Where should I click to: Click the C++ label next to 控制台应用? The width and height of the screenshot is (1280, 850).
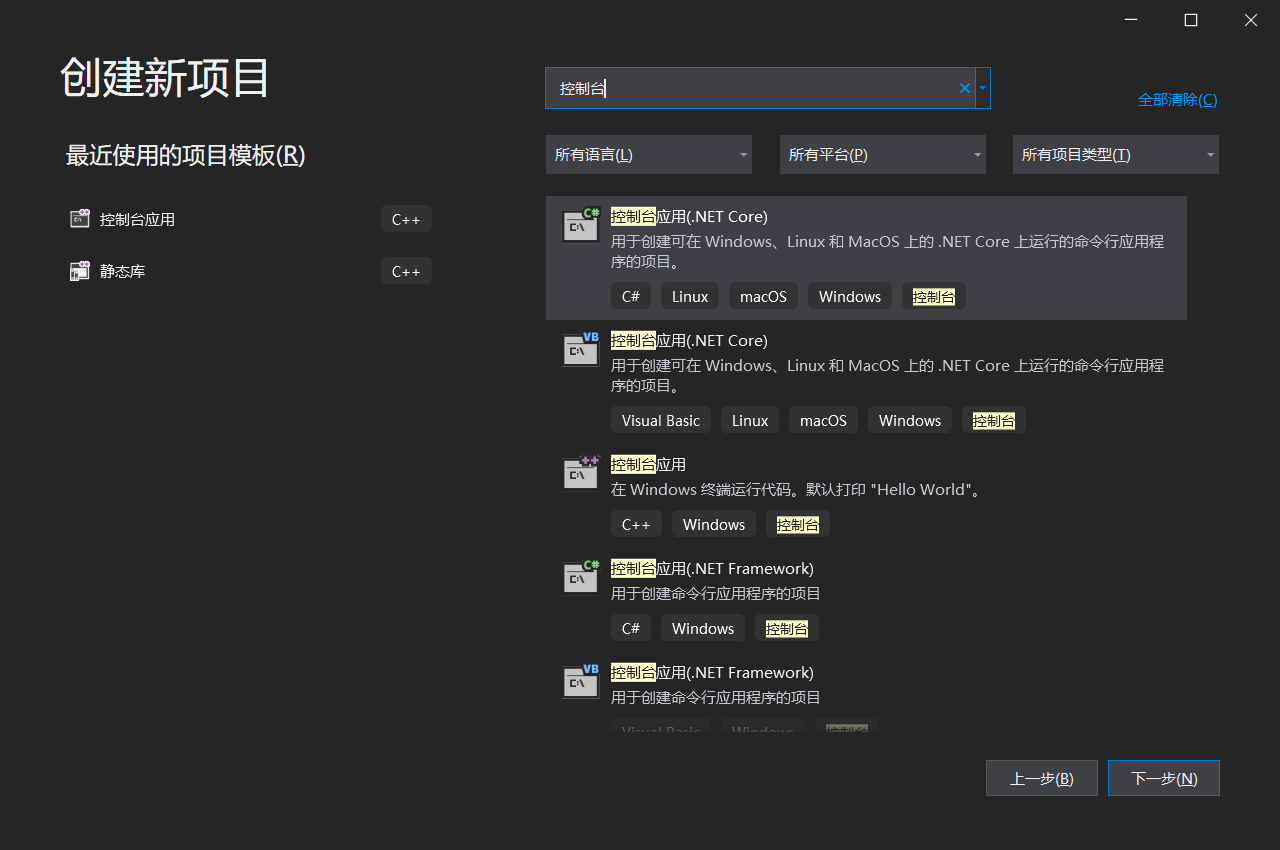click(x=406, y=218)
